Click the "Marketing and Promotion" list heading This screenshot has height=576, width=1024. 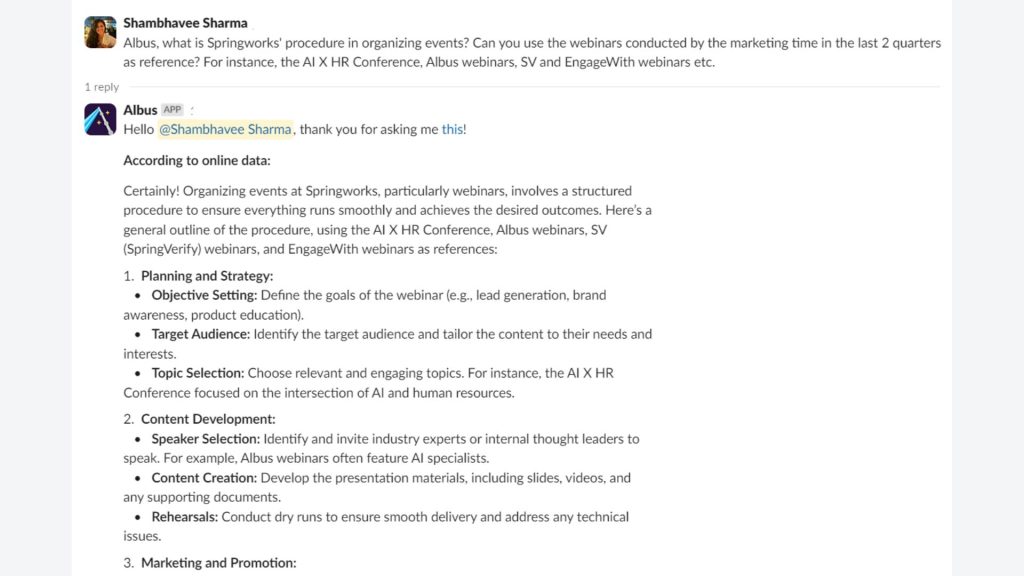pos(219,563)
